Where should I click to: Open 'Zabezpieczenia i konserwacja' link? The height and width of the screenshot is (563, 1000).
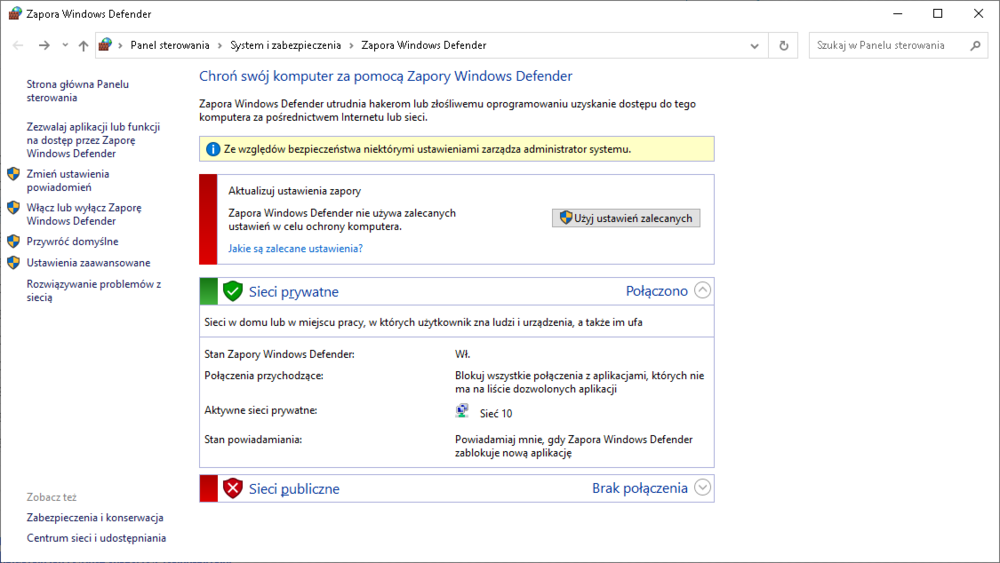(95, 518)
